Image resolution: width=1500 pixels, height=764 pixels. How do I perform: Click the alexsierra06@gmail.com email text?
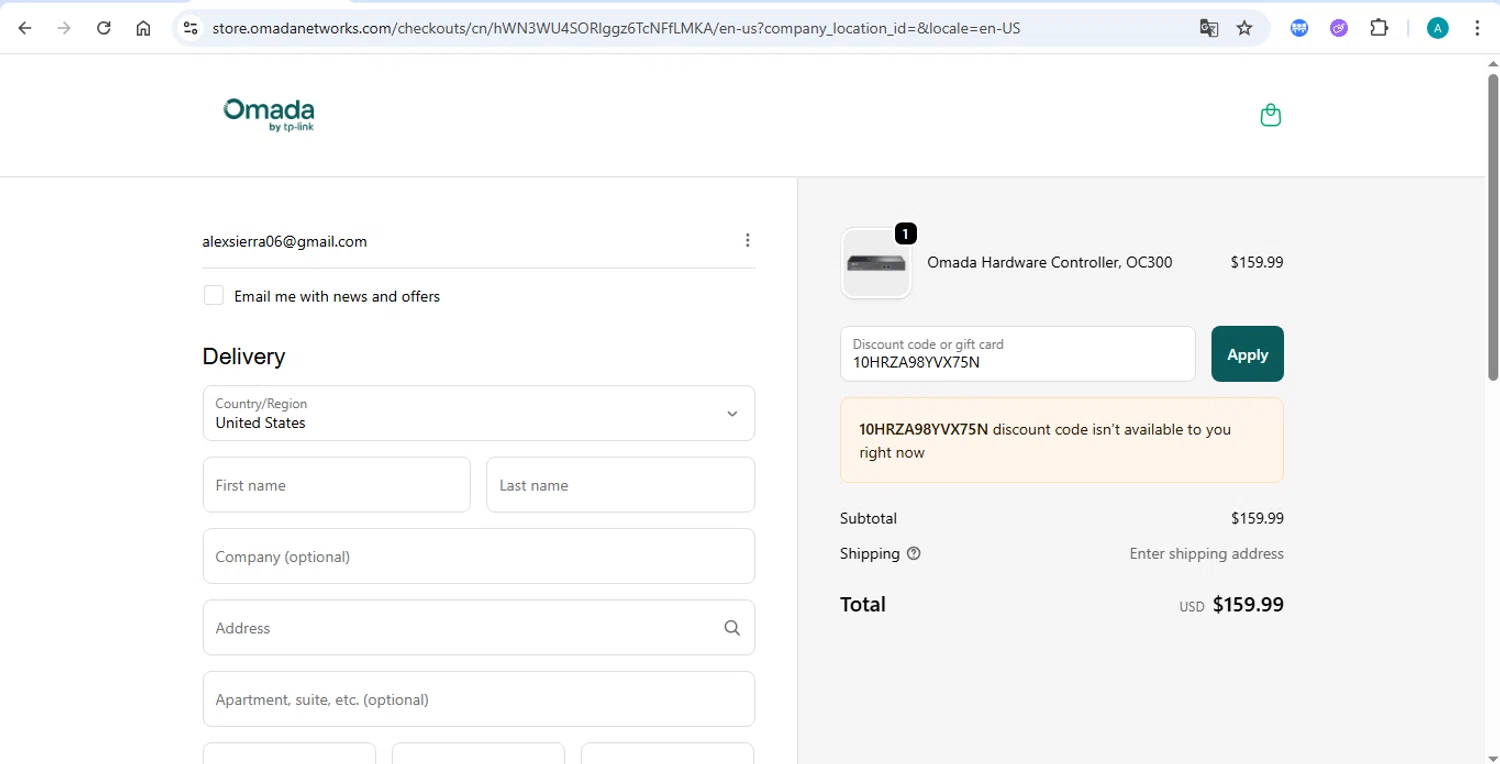(x=284, y=241)
